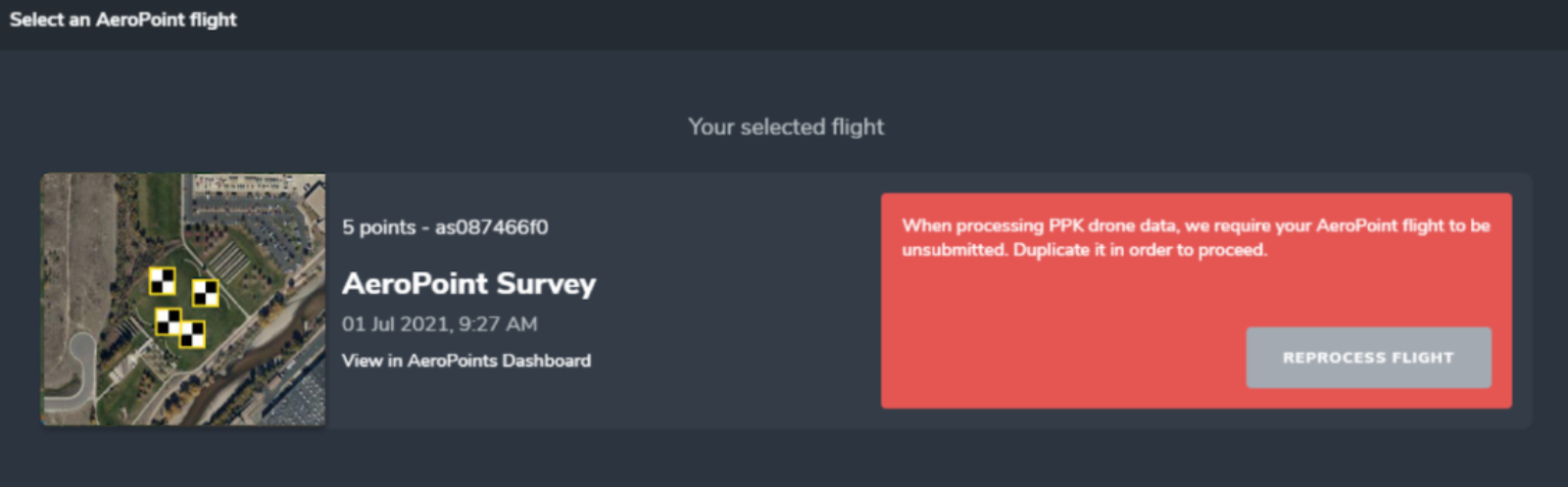Open the View in AeroPoints Dashboard link
1568x487 pixels.
(465, 361)
